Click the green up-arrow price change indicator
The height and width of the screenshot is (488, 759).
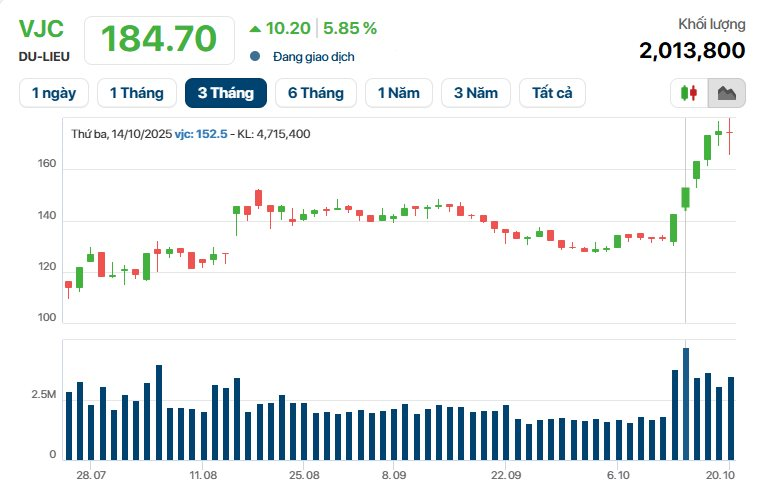coord(254,28)
